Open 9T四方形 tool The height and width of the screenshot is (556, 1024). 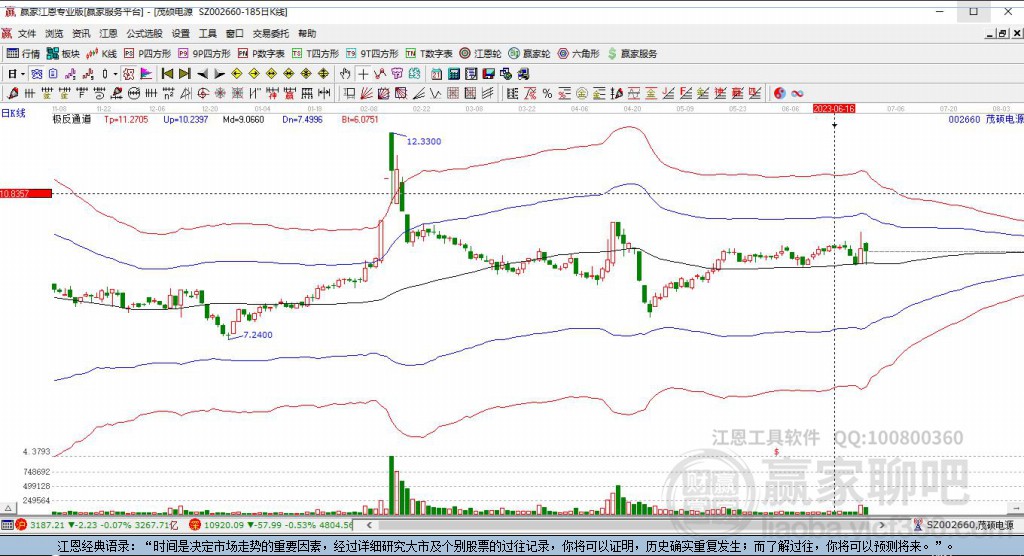coord(372,54)
